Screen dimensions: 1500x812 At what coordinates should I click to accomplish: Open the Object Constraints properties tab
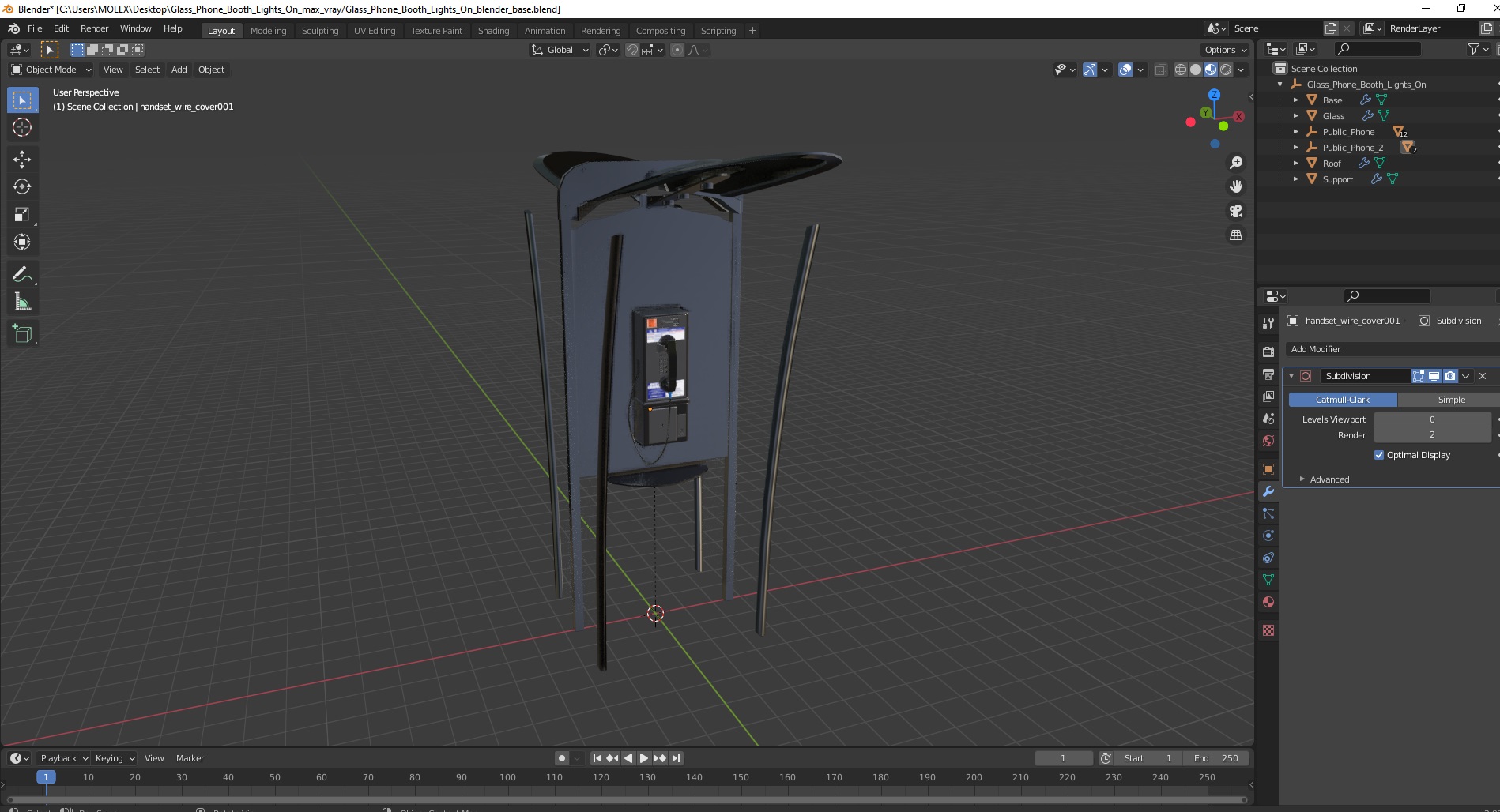click(1268, 558)
